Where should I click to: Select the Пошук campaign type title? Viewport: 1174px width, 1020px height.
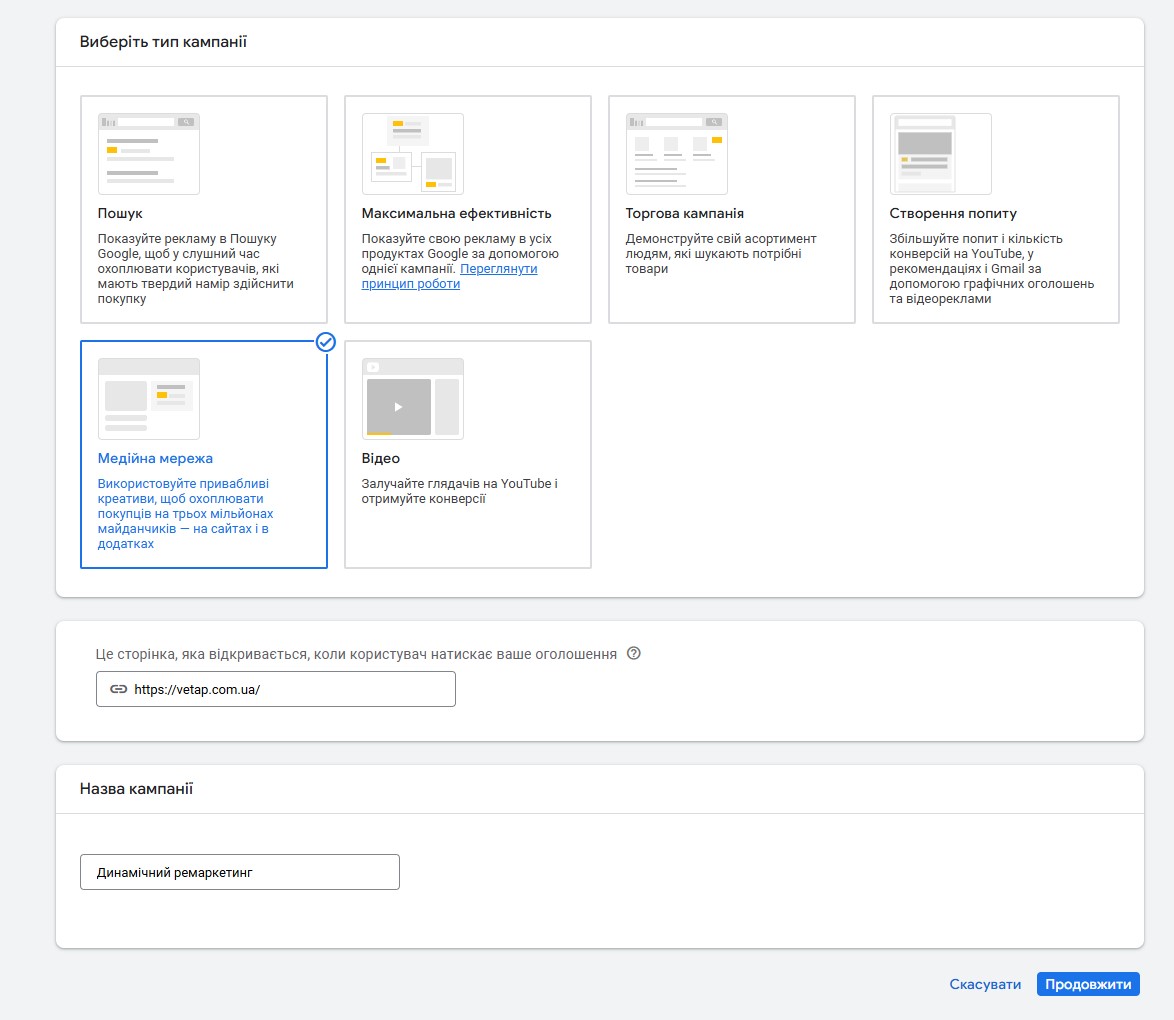click(120, 214)
